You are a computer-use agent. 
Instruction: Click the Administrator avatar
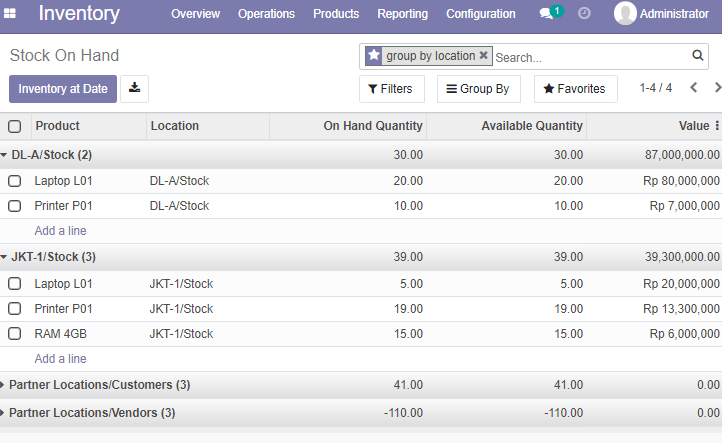click(625, 13)
